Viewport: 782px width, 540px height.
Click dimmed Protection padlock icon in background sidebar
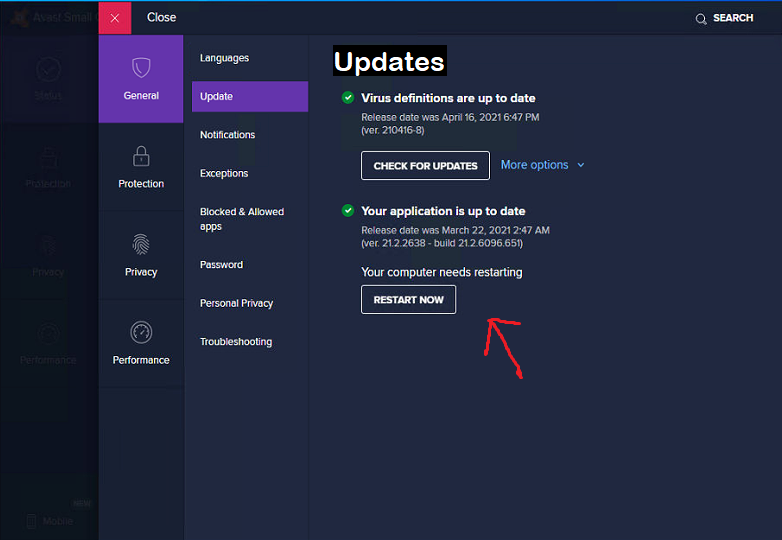click(48, 157)
